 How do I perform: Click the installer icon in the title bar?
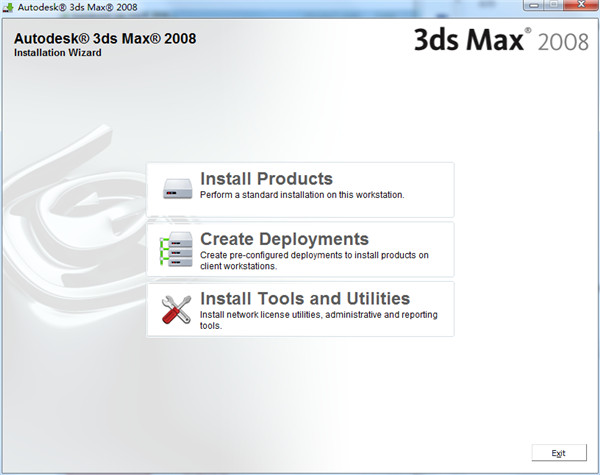[x=8, y=7]
